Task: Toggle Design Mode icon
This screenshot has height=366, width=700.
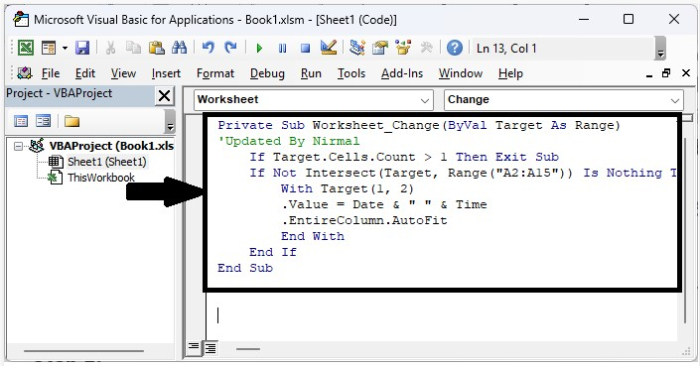Action: (x=329, y=48)
